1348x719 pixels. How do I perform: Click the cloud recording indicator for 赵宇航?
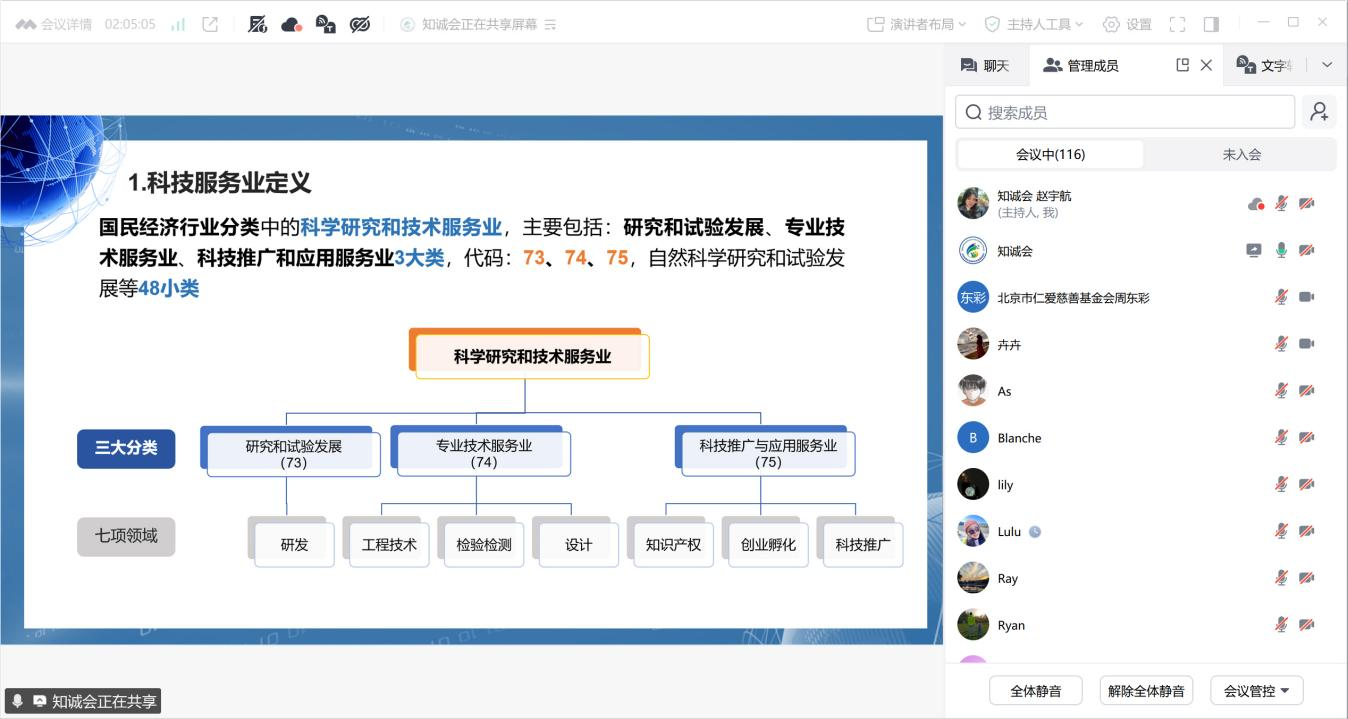point(1256,204)
